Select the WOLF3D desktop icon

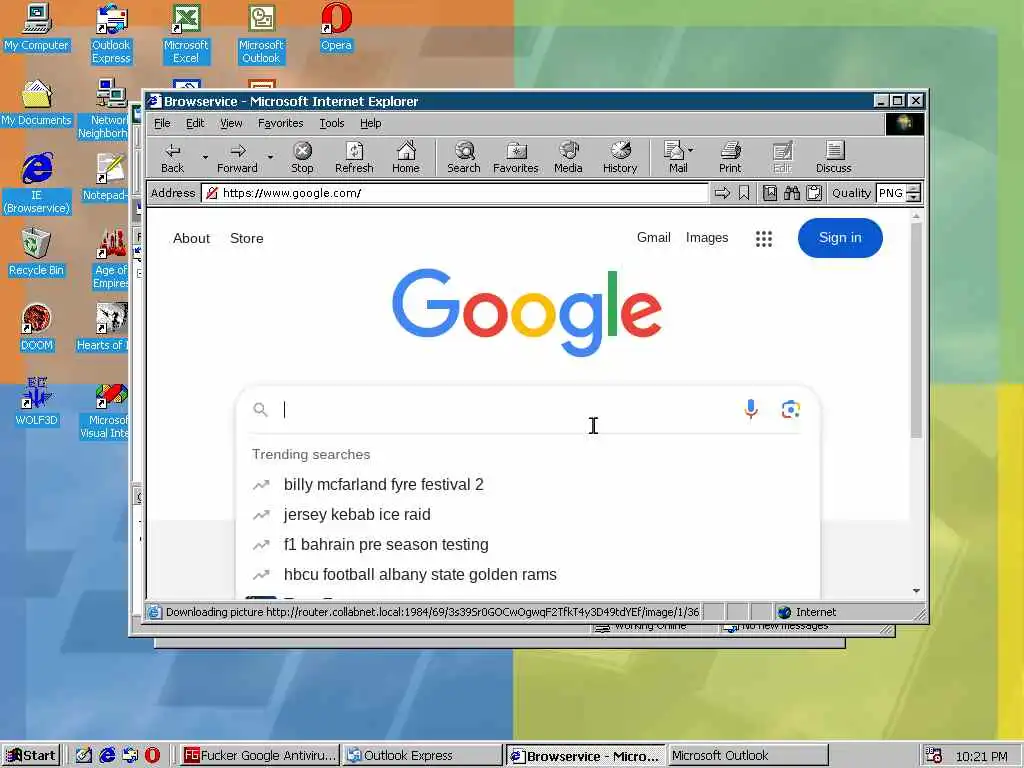pyautogui.click(x=37, y=403)
